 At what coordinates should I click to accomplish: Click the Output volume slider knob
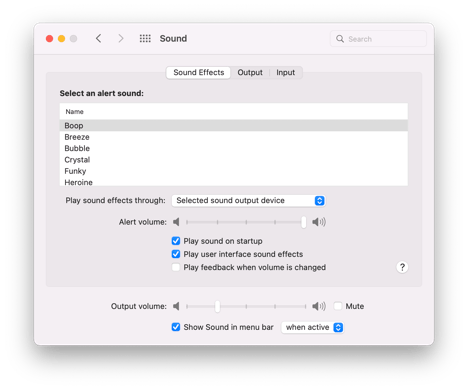(x=217, y=306)
